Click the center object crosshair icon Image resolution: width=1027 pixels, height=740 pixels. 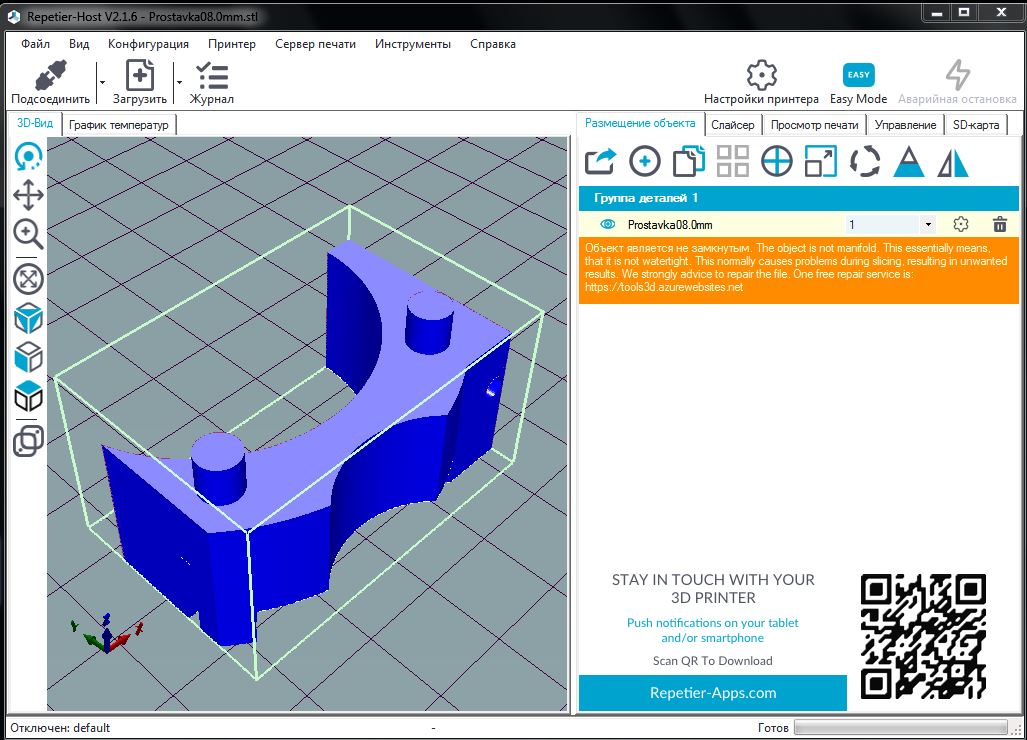pos(777,161)
